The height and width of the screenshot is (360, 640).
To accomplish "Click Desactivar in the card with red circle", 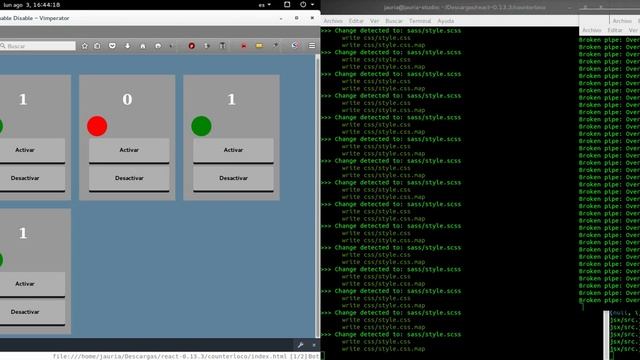I will coord(129,179).
